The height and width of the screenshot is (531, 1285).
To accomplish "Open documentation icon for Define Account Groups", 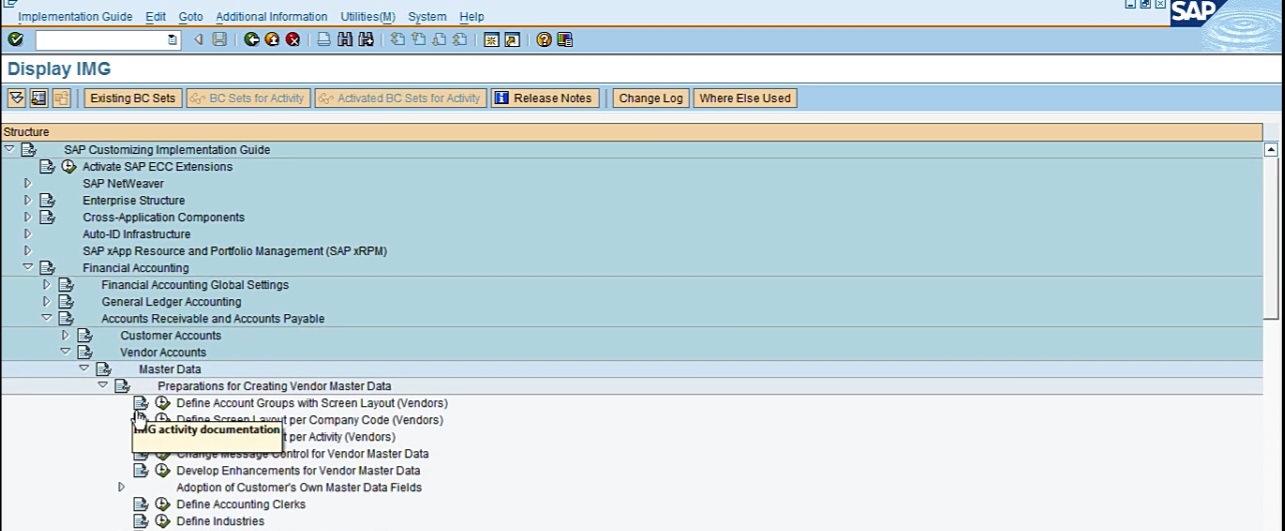I will (x=142, y=403).
